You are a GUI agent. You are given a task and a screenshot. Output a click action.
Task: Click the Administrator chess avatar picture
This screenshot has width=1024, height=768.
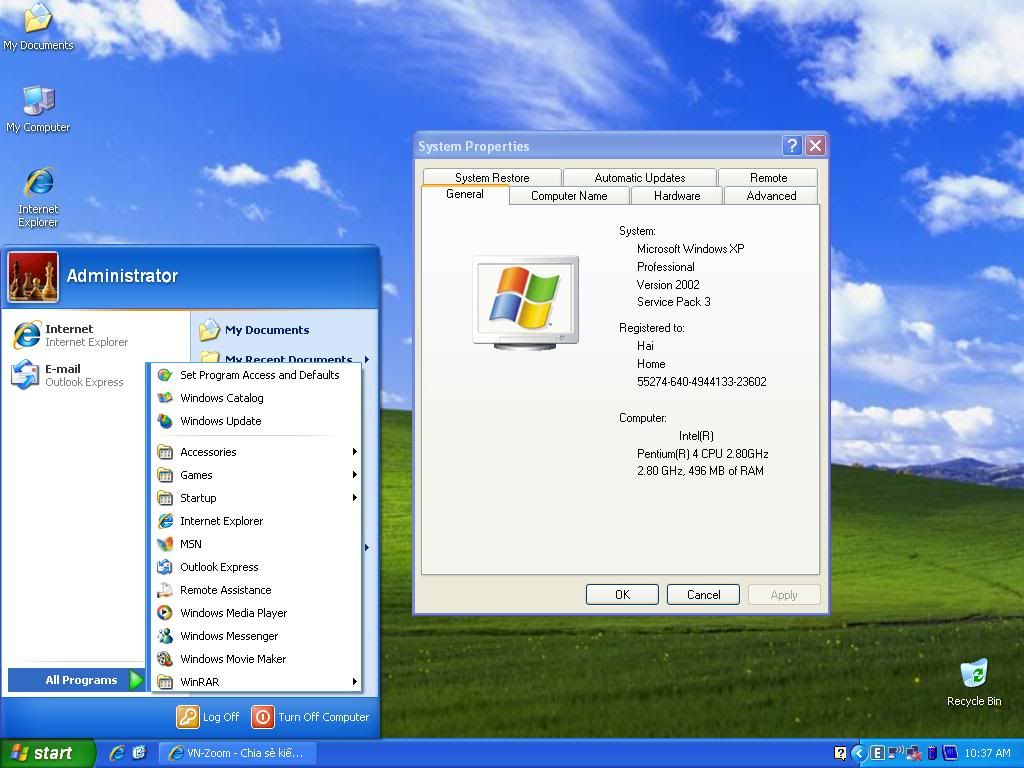tap(33, 277)
